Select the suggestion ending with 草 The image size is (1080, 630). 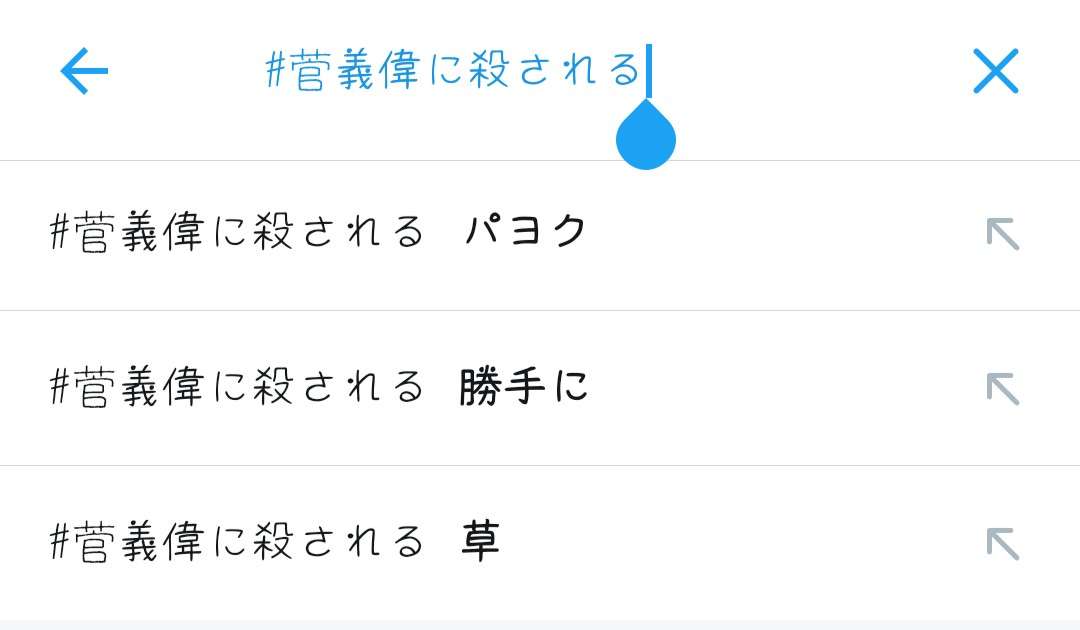(x=540, y=543)
